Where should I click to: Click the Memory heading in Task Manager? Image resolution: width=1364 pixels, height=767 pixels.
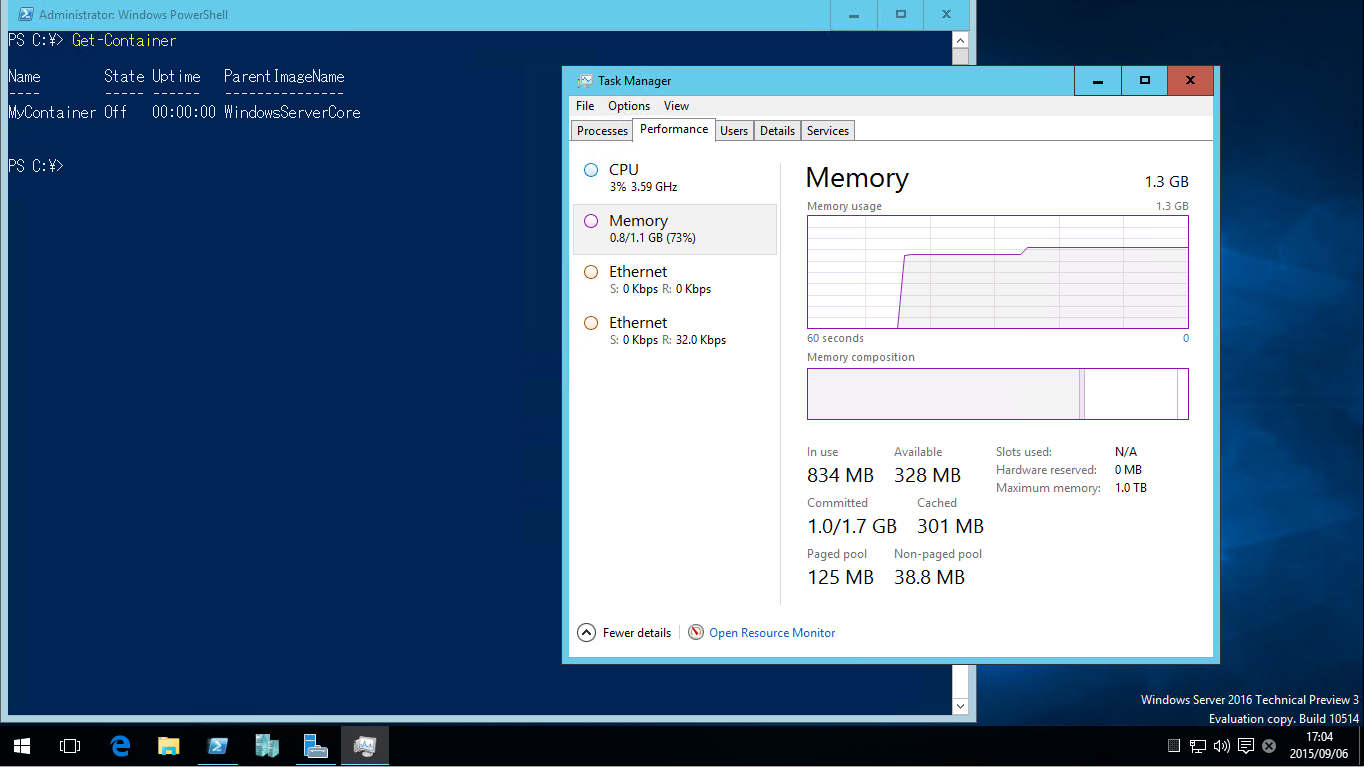857,178
